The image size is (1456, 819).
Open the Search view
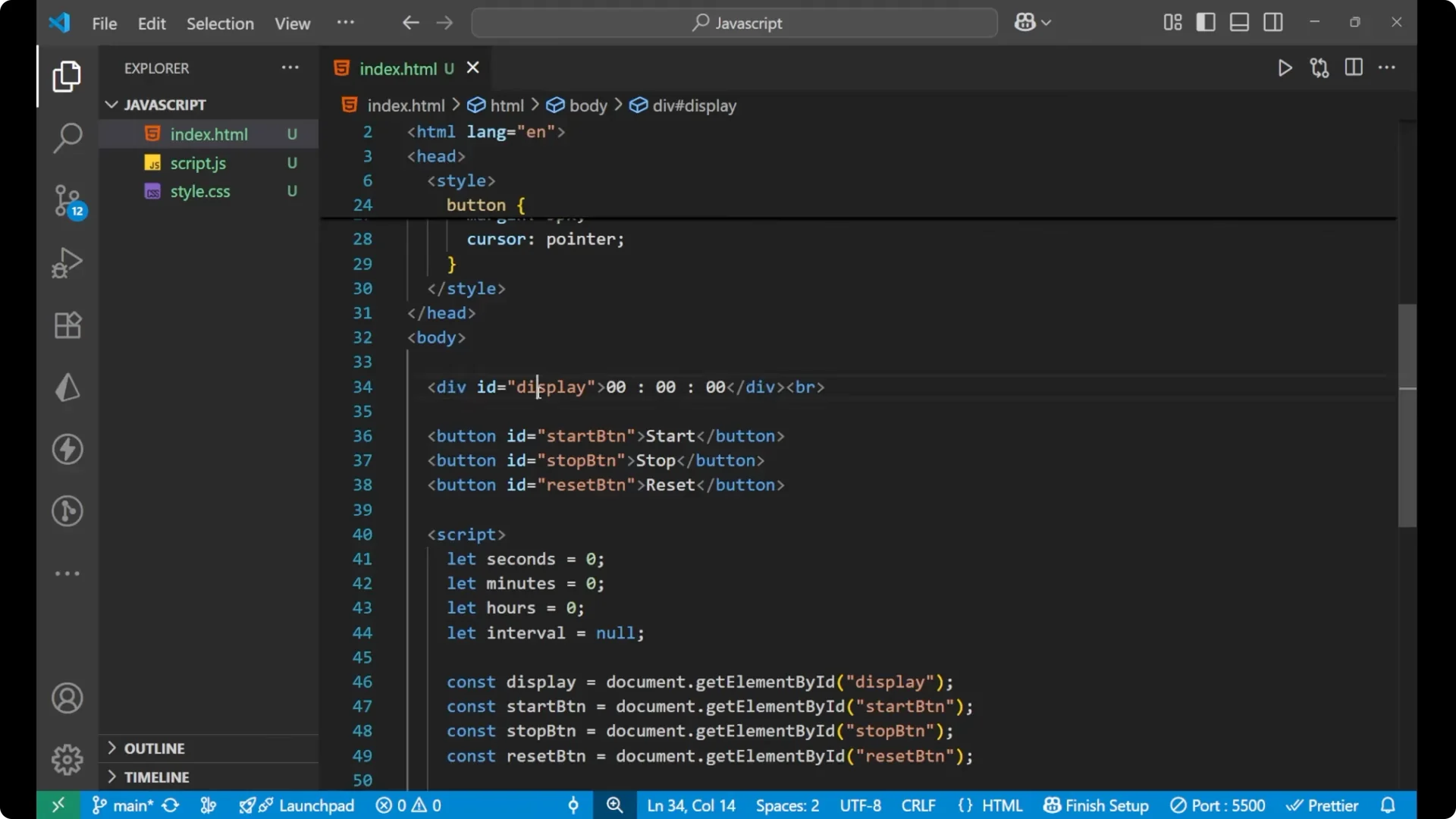coord(67,138)
